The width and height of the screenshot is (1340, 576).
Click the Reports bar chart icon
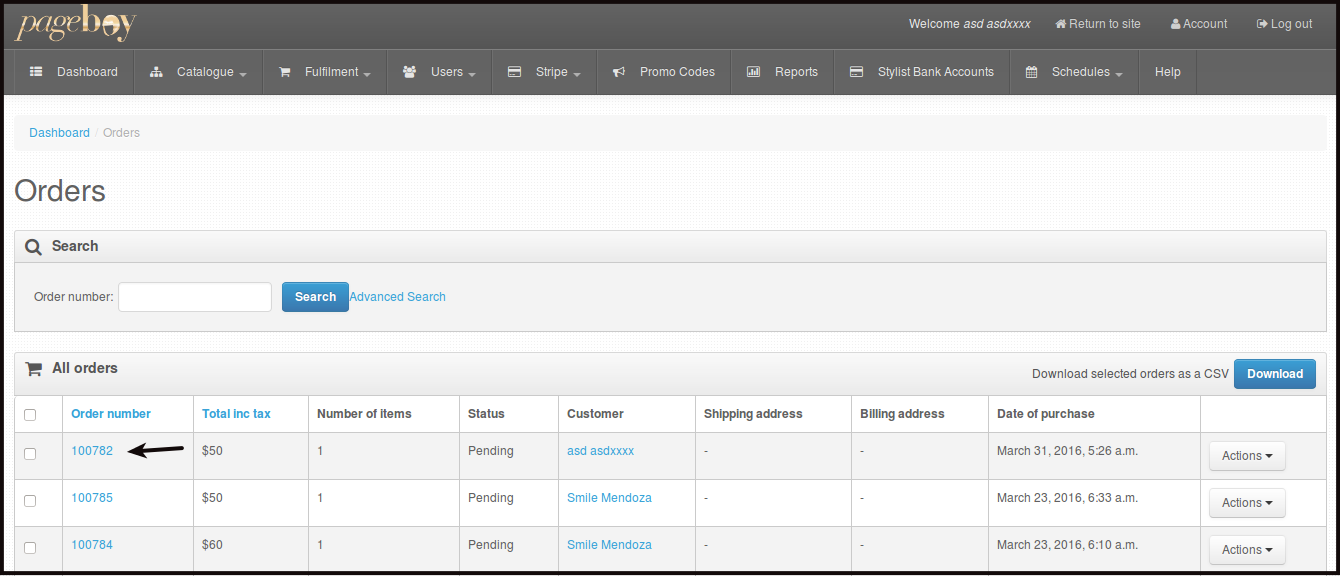click(753, 72)
